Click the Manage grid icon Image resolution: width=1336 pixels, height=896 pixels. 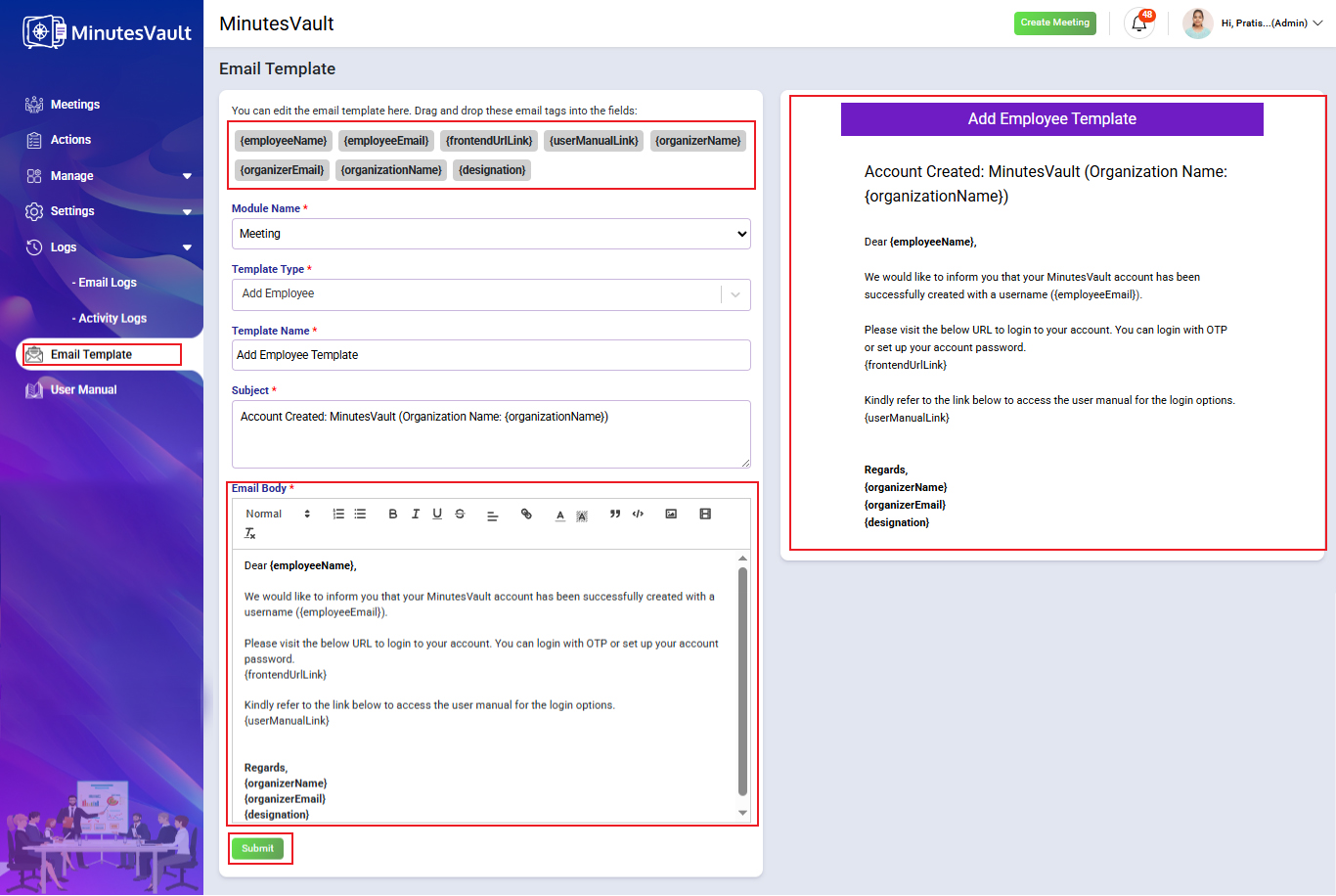point(34,176)
